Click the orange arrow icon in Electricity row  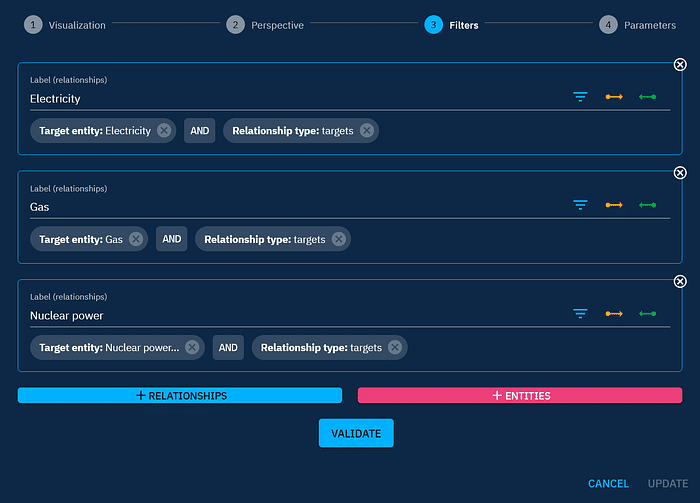click(614, 97)
